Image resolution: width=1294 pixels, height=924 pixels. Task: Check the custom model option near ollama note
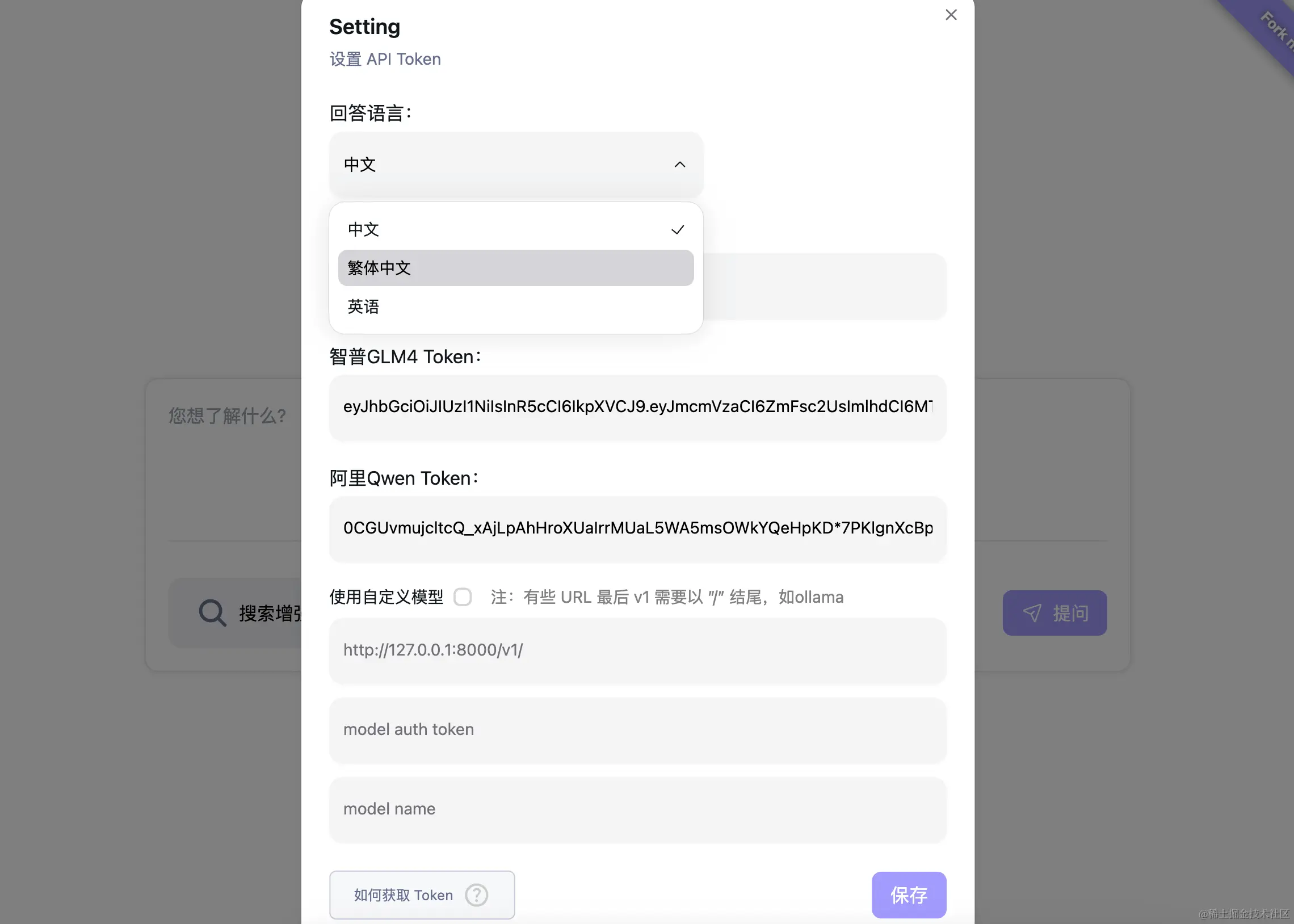464,597
